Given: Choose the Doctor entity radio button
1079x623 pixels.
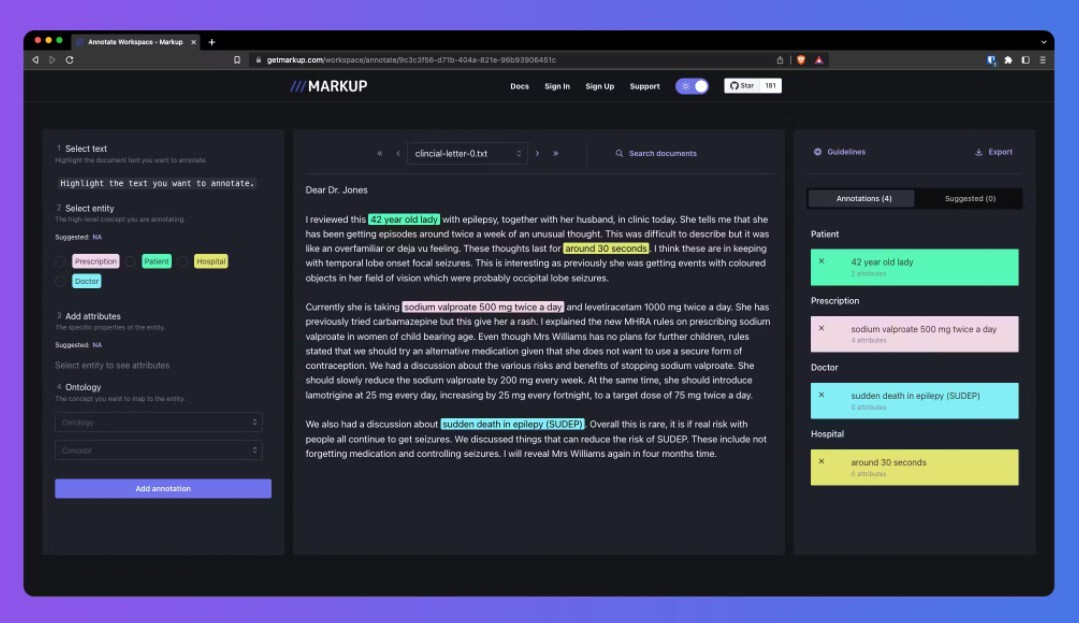Looking at the screenshot, I should (62, 282).
